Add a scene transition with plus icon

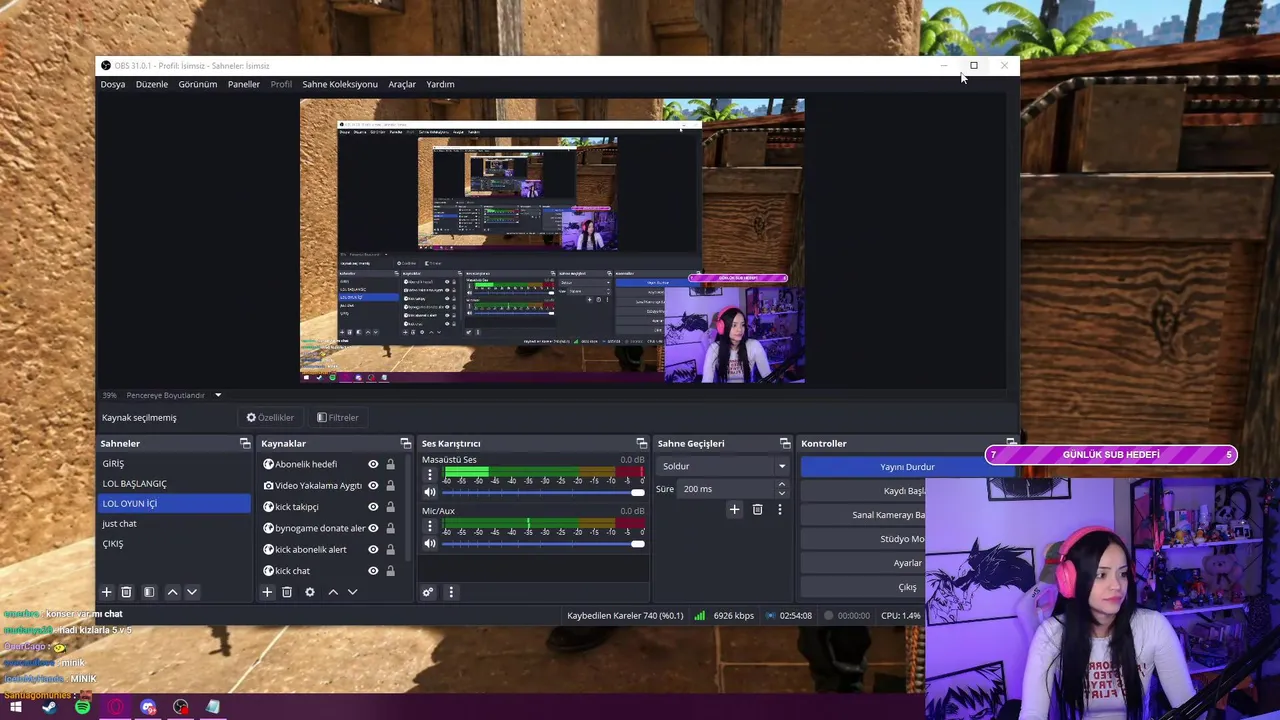click(x=734, y=509)
